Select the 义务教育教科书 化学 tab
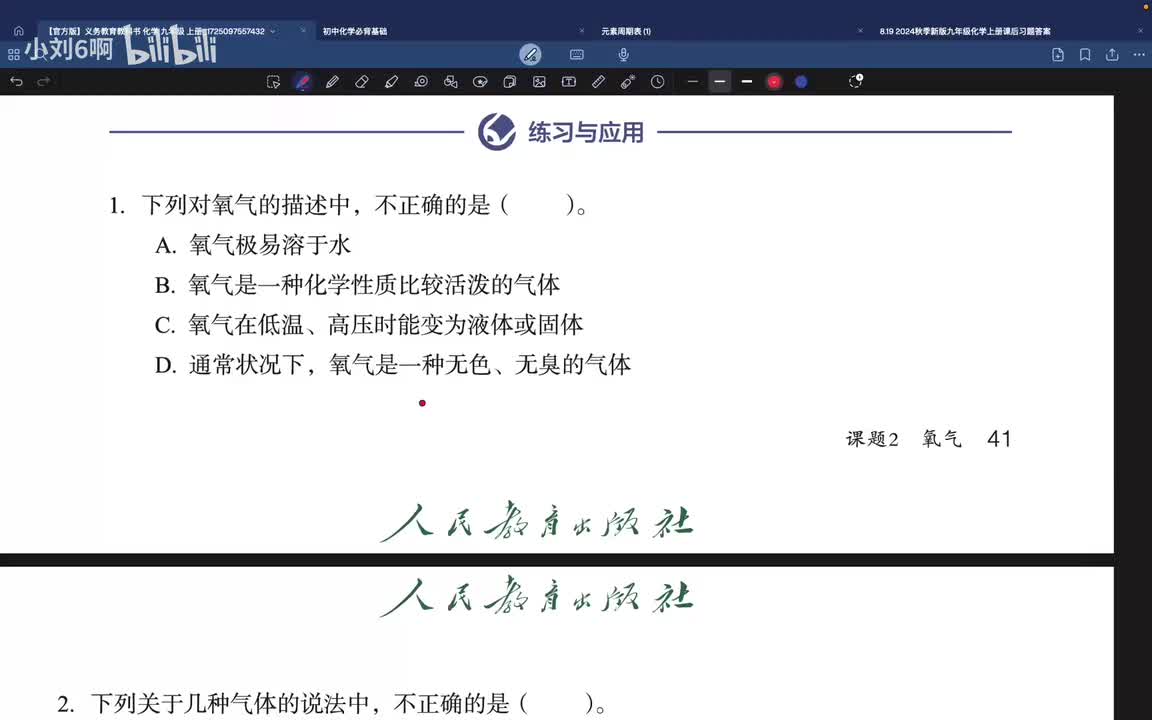This screenshot has height=720, width=1152. click(x=156, y=32)
